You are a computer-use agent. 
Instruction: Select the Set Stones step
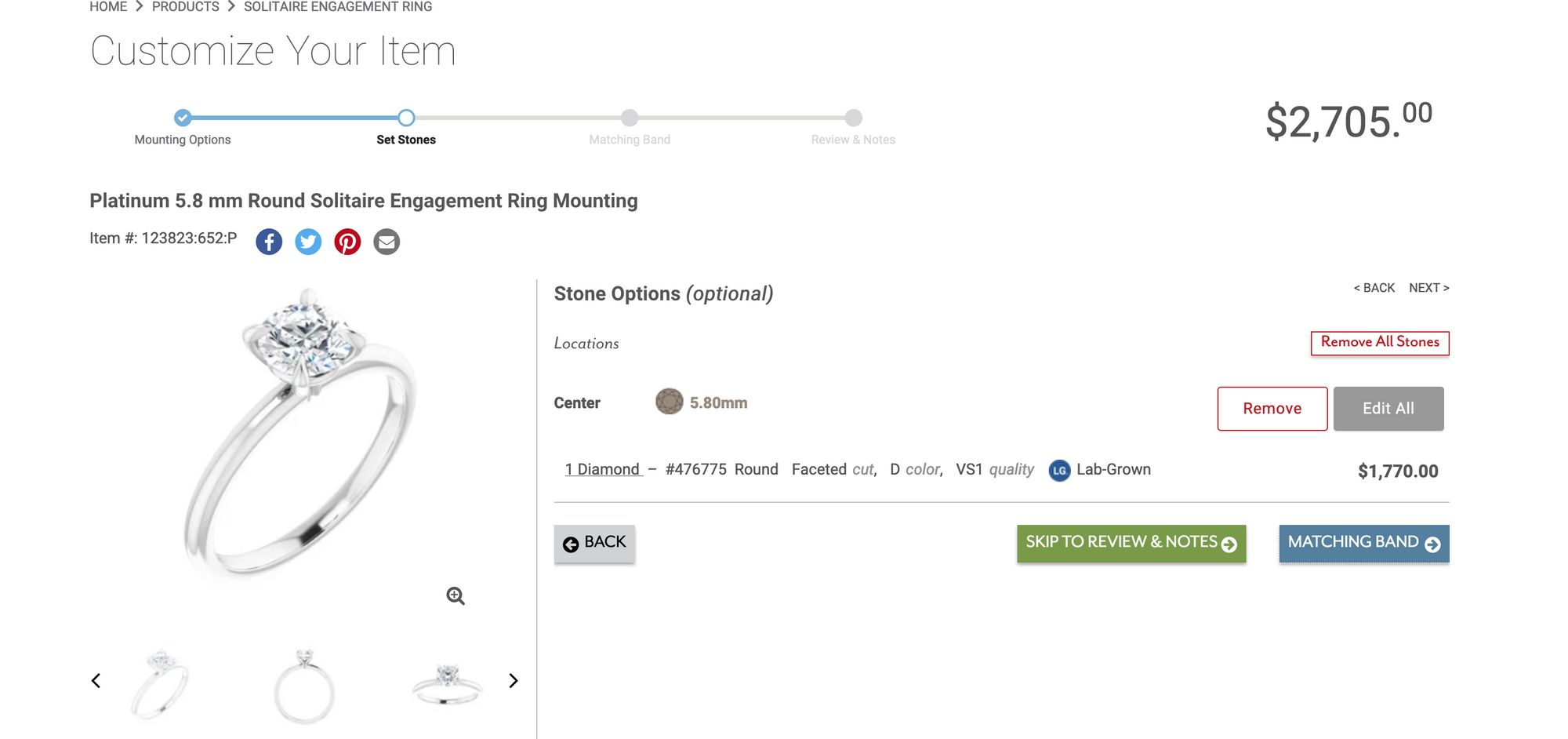(x=406, y=118)
